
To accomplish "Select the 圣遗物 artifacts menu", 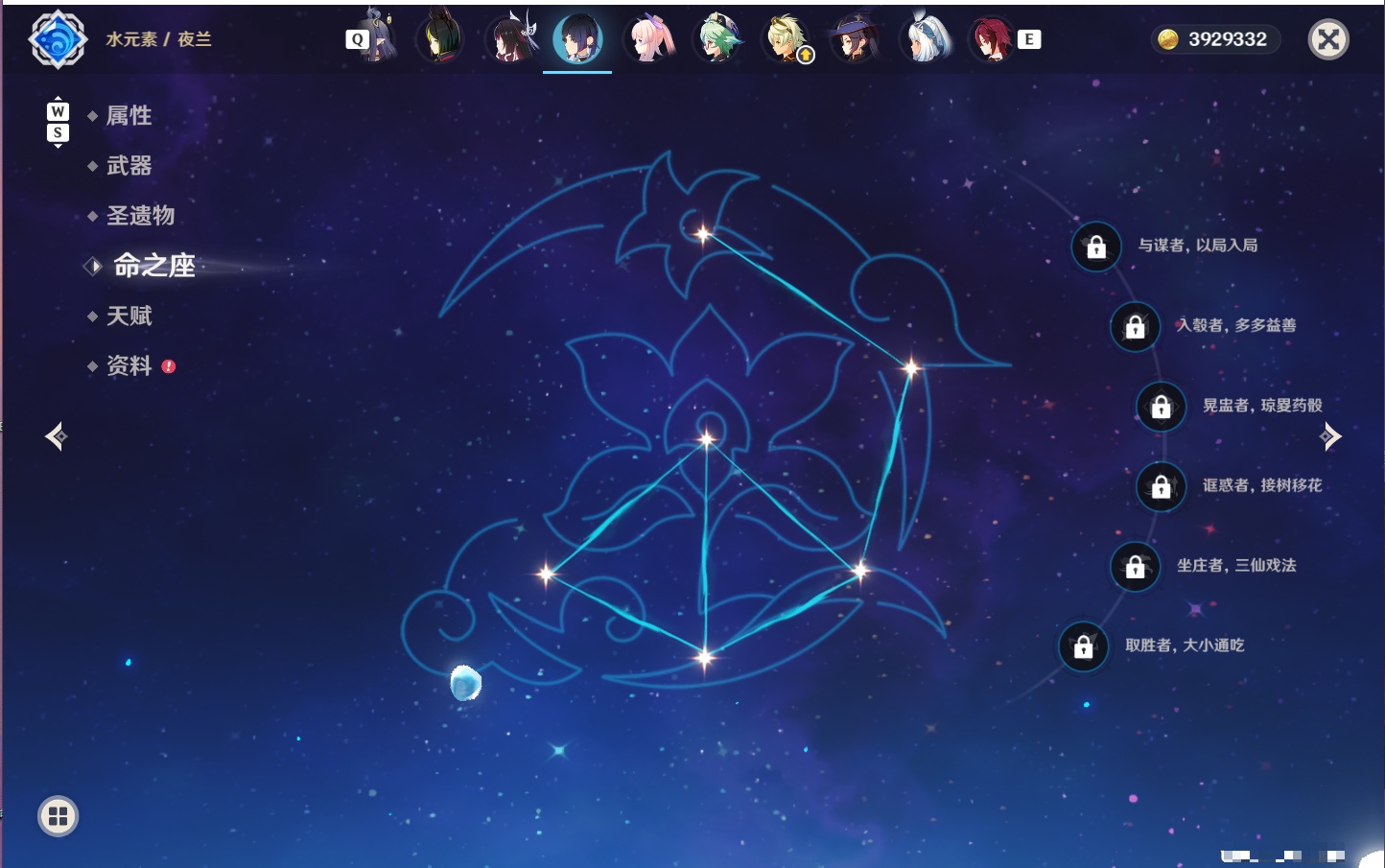I will (140, 216).
